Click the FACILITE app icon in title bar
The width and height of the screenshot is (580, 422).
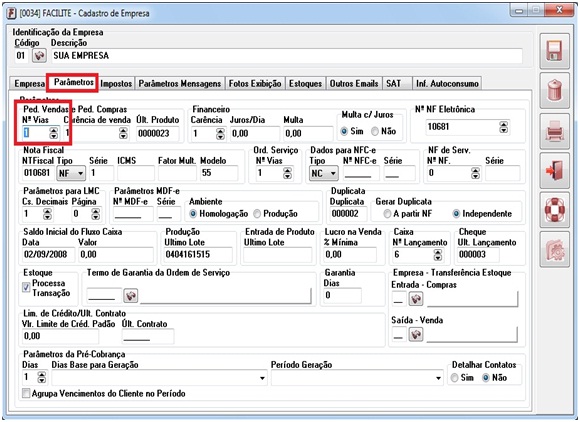coord(12,13)
